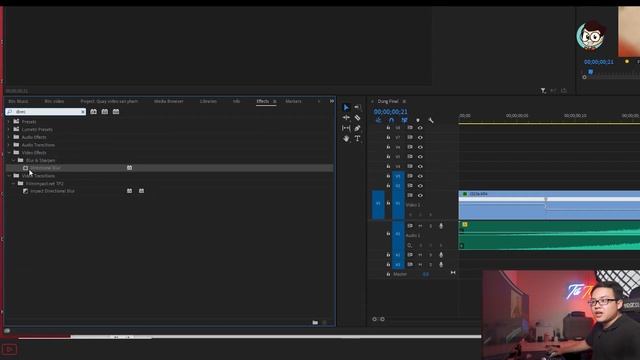Lock the A1 track padlock
The height and width of the screenshot is (360, 640).
coord(388,233)
